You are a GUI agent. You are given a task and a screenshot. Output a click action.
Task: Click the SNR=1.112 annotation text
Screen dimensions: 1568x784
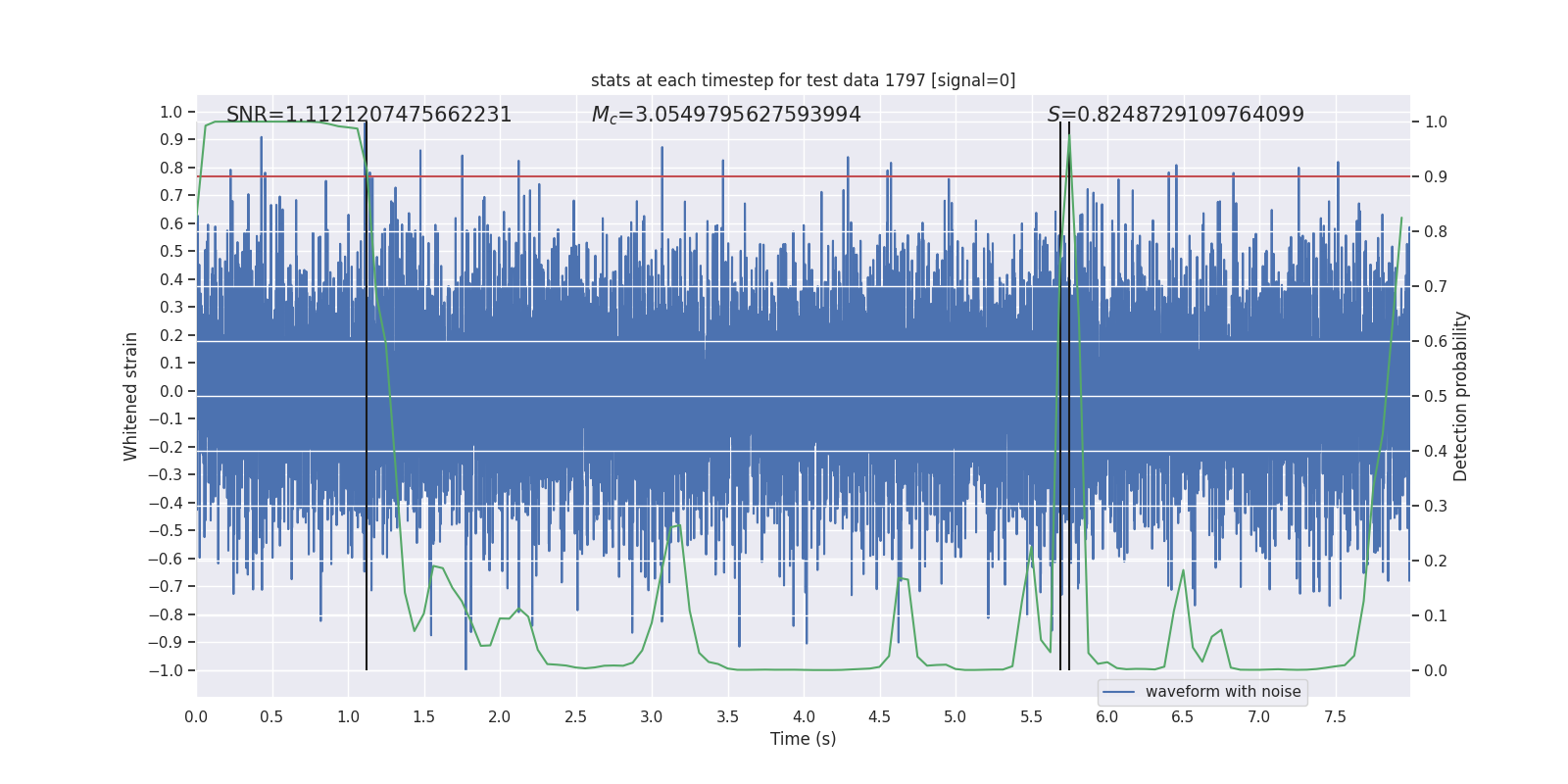click(368, 115)
